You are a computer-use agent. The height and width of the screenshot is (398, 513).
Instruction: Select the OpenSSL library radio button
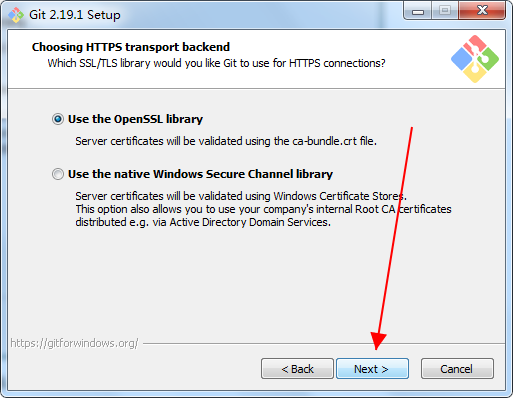click(x=58, y=119)
